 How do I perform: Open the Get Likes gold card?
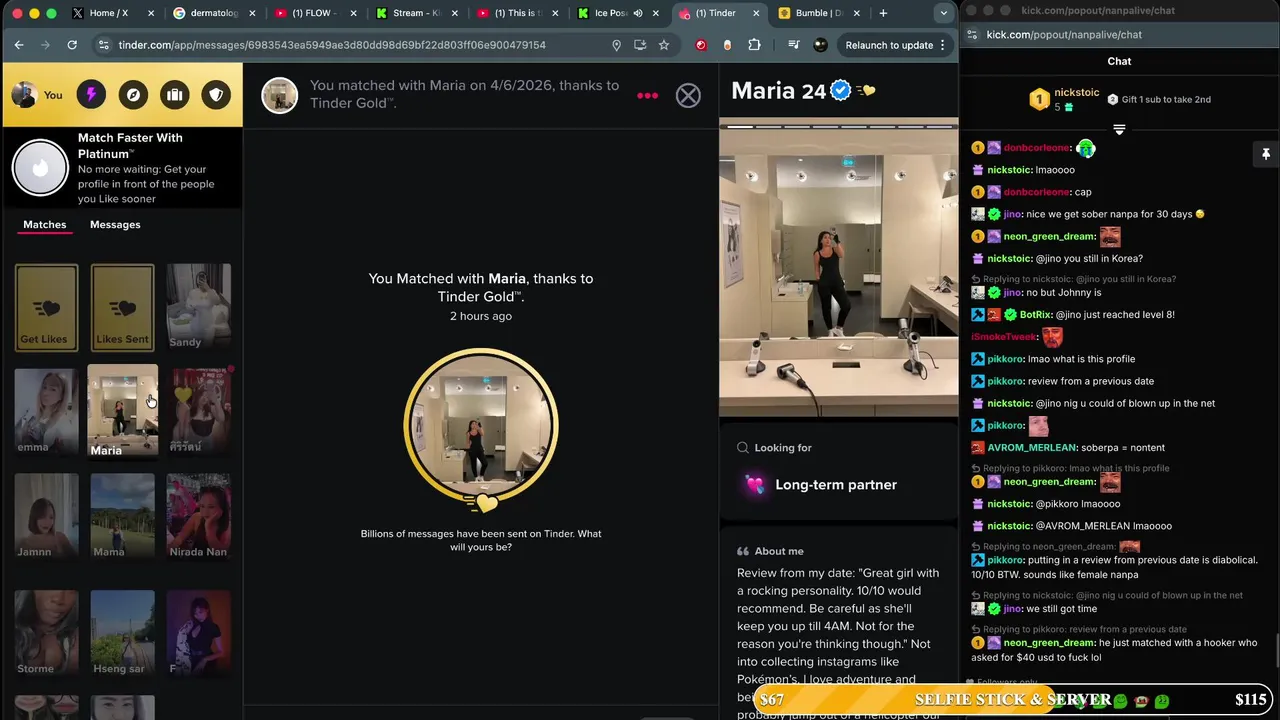[46, 307]
